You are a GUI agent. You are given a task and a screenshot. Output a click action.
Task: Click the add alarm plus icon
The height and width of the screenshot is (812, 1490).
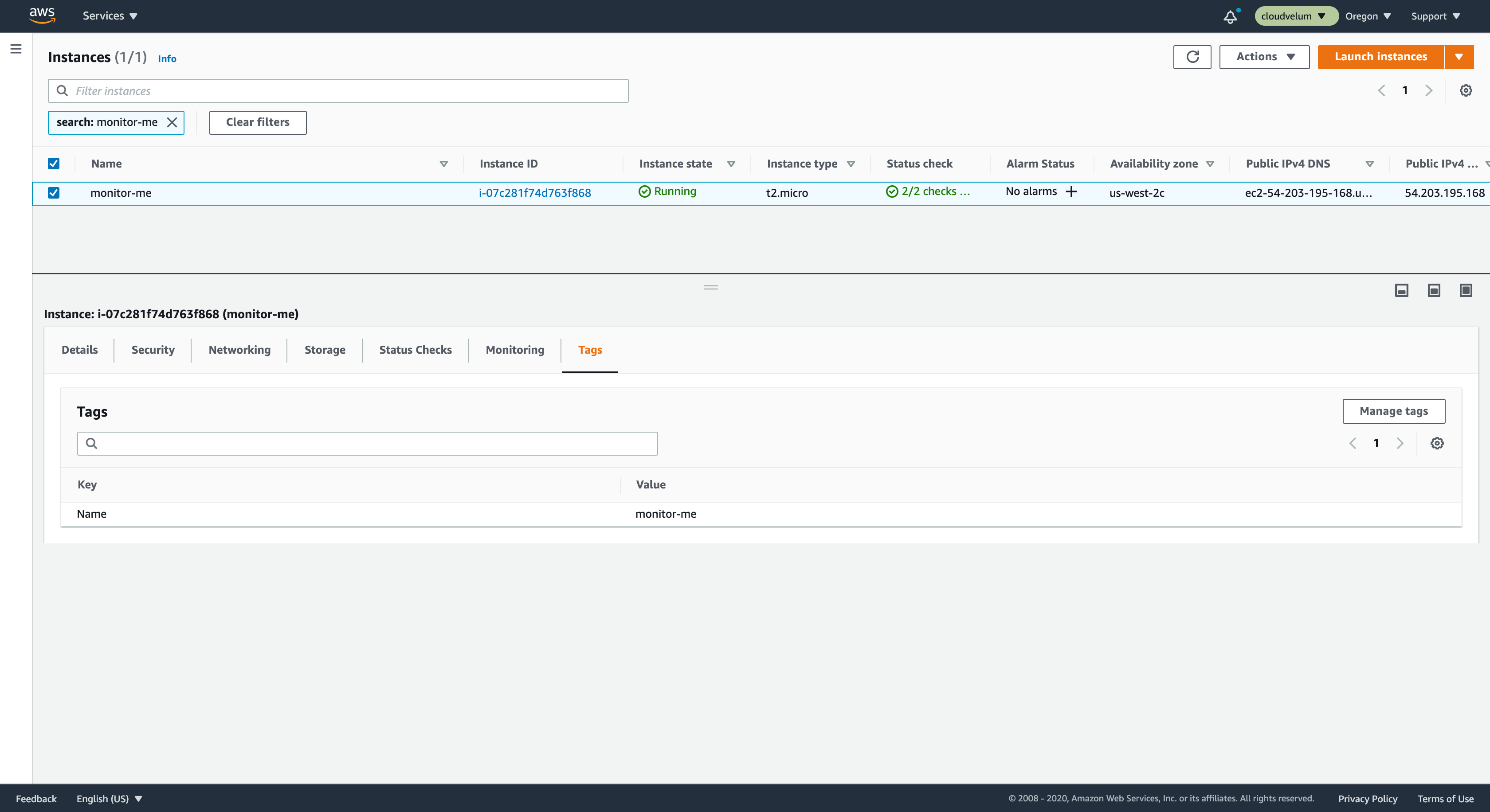pos(1072,192)
